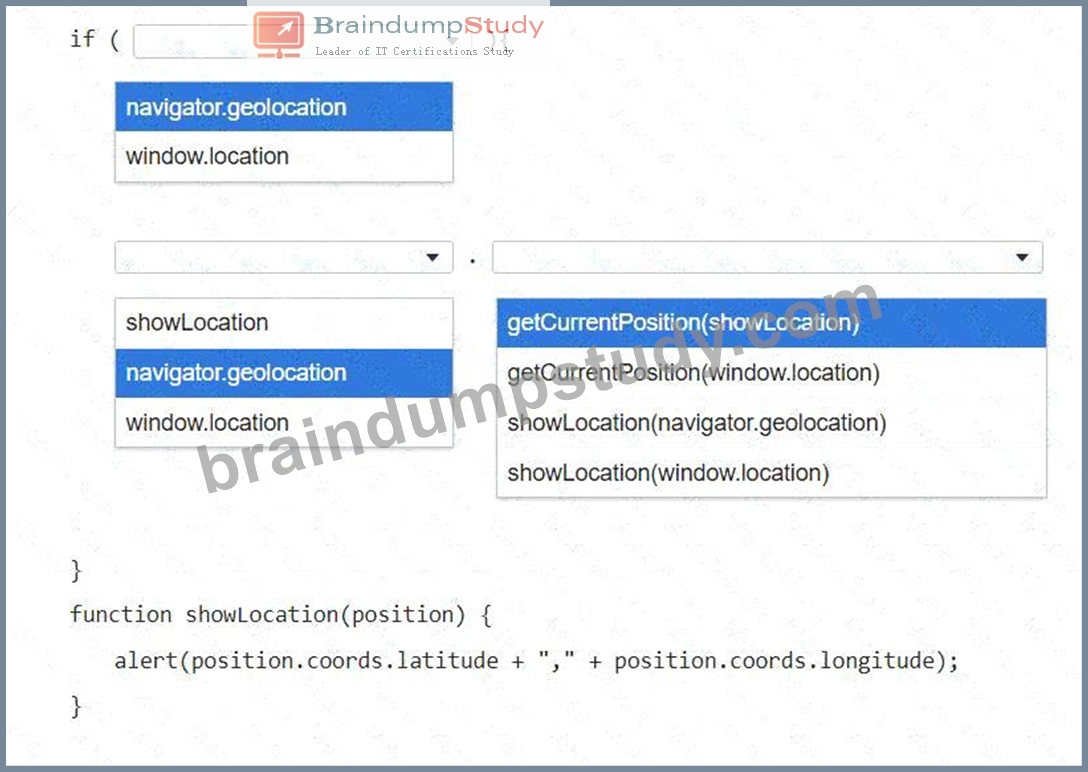Click 'Leader of IT Certifications Study' tagline
The height and width of the screenshot is (772, 1088).
tap(414, 51)
